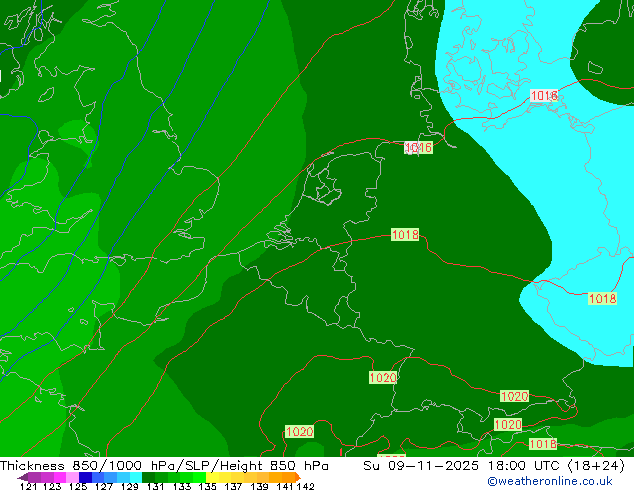This screenshot has height=490, width=634.
Task: Click the legend value 139
Action: (x=259, y=486)
